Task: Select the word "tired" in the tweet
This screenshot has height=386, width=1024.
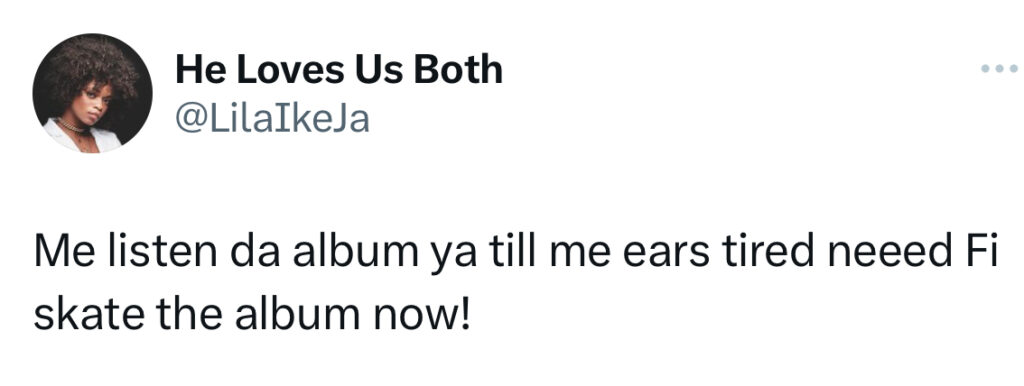Action: coord(768,253)
